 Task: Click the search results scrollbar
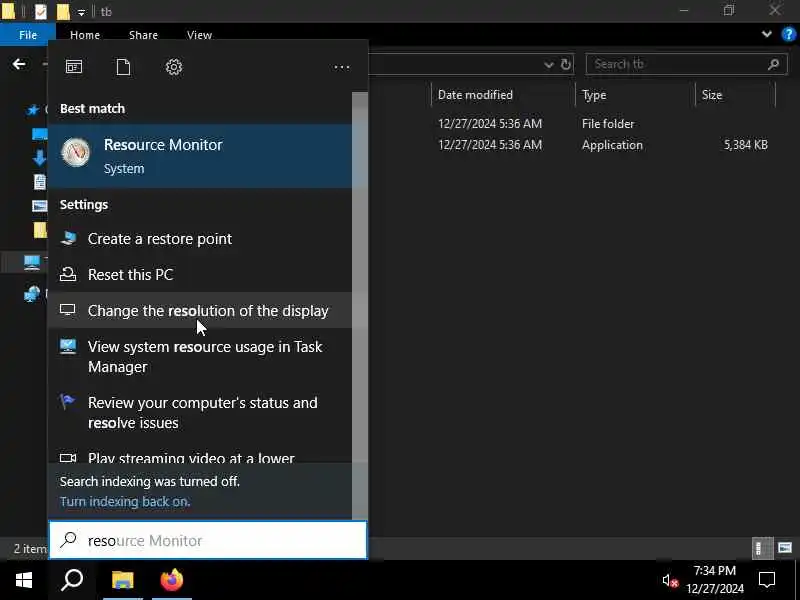click(x=360, y=306)
